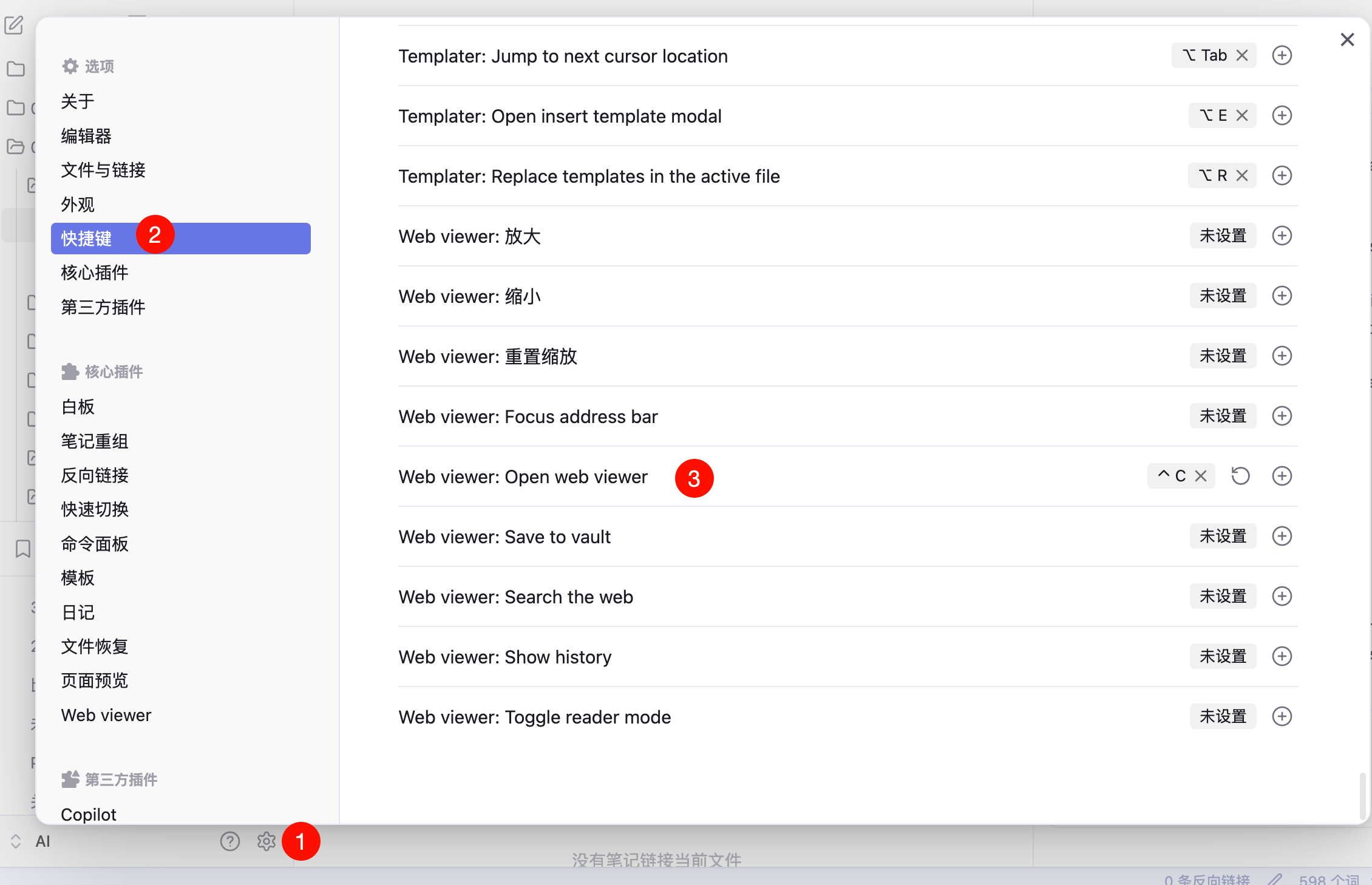Open the help question mark icon
Viewport: 1372px width, 885px height.
[229, 841]
